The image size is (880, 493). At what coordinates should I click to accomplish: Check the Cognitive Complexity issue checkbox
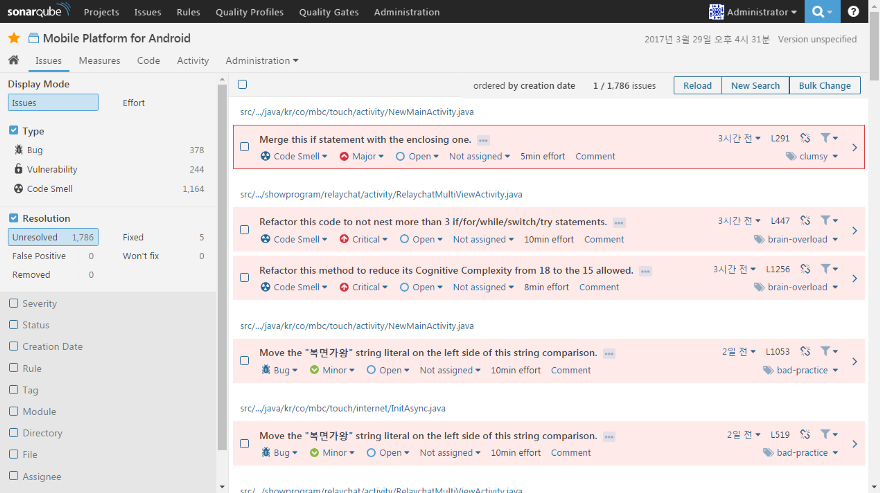pyautogui.click(x=245, y=277)
